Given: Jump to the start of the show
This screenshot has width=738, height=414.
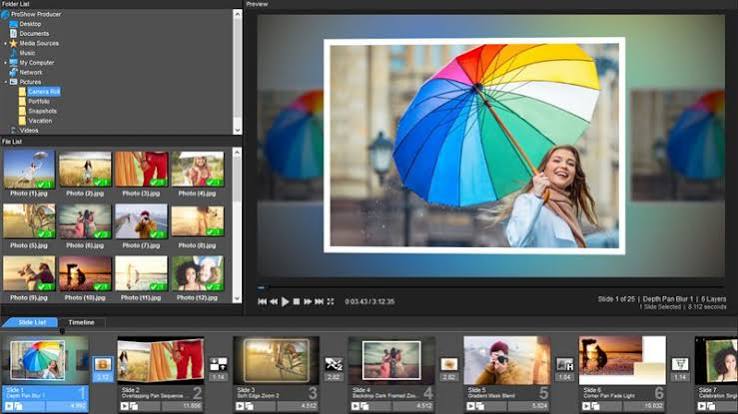Looking at the screenshot, I should click(x=263, y=302).
